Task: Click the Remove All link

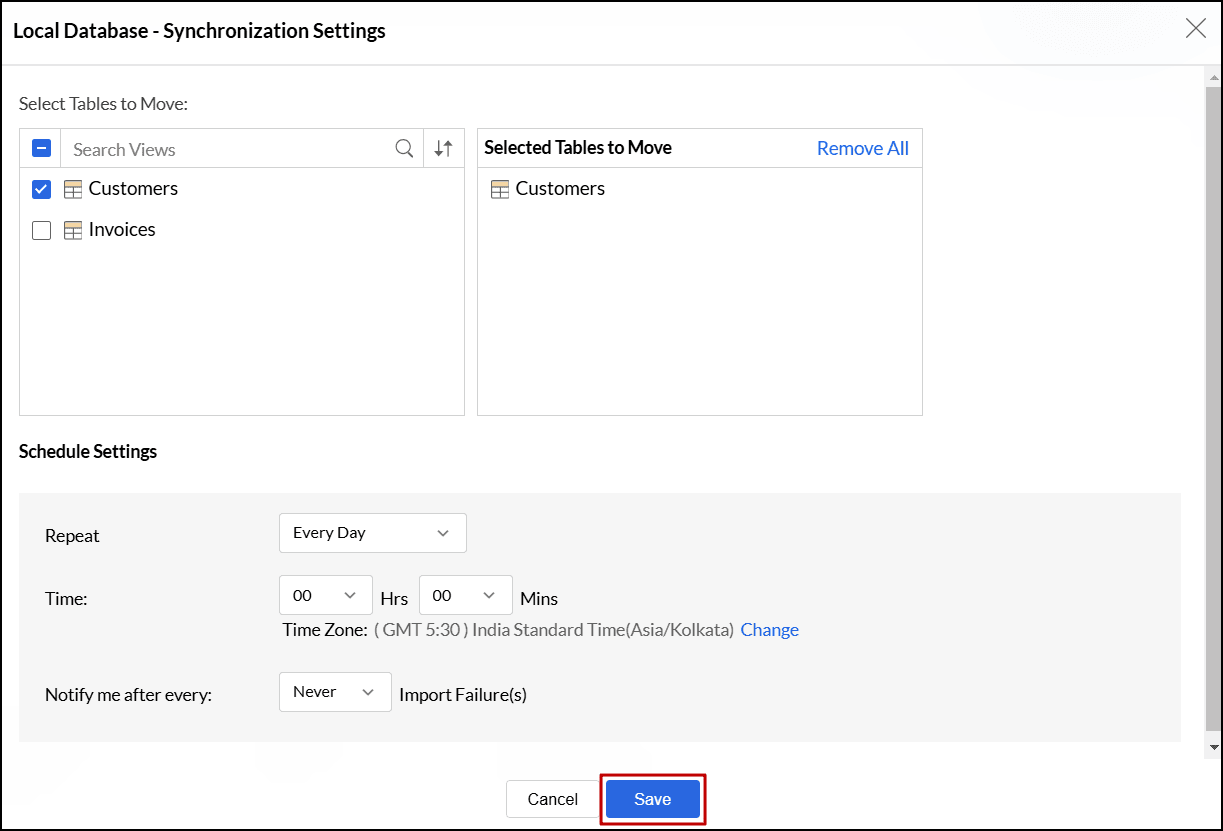Action: click(x=862, y=147)
